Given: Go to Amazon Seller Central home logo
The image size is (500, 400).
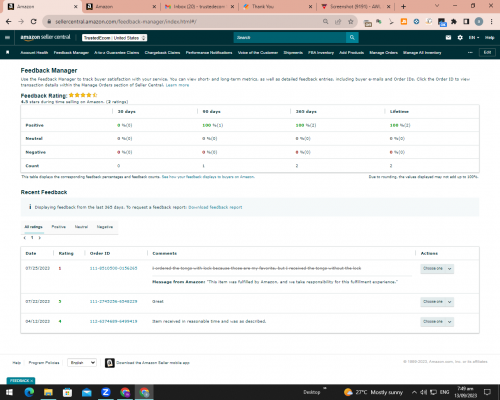Looking at the screenshot, I should coord(45,37).
